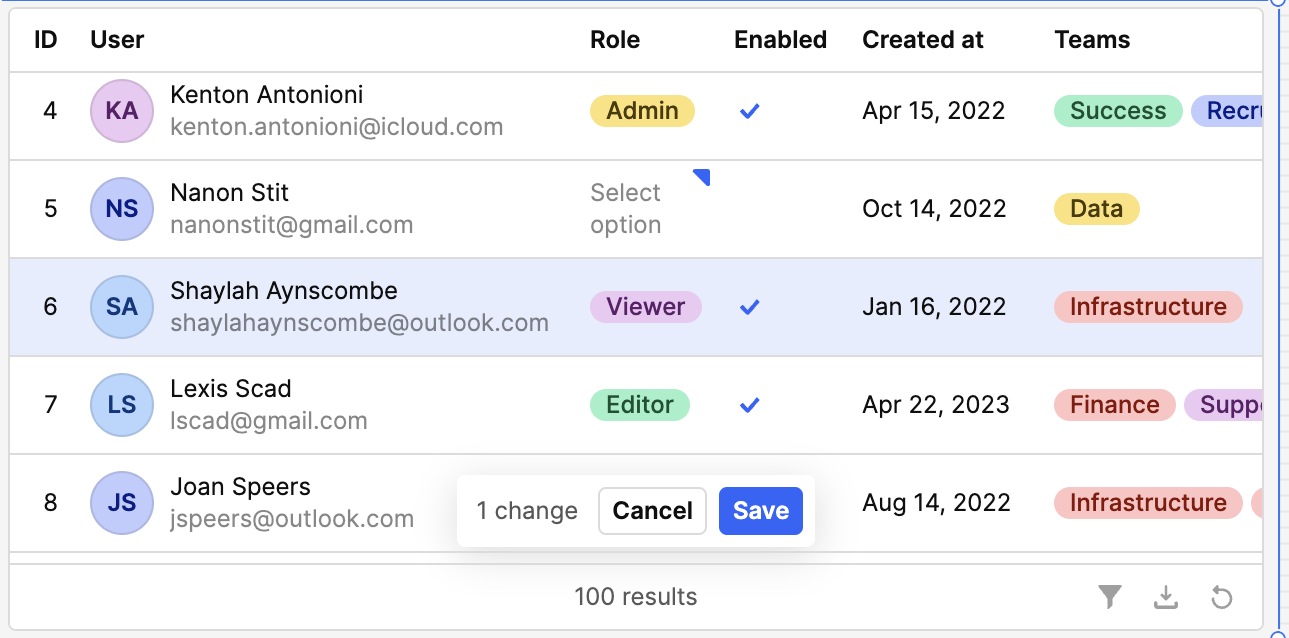Image resolution: width=1289 pixels, height=638 pixels.
Task: Toggle Enabled checkmark for Kenton Antonioni
Action: pyautogui.click(x=750, y=111)
